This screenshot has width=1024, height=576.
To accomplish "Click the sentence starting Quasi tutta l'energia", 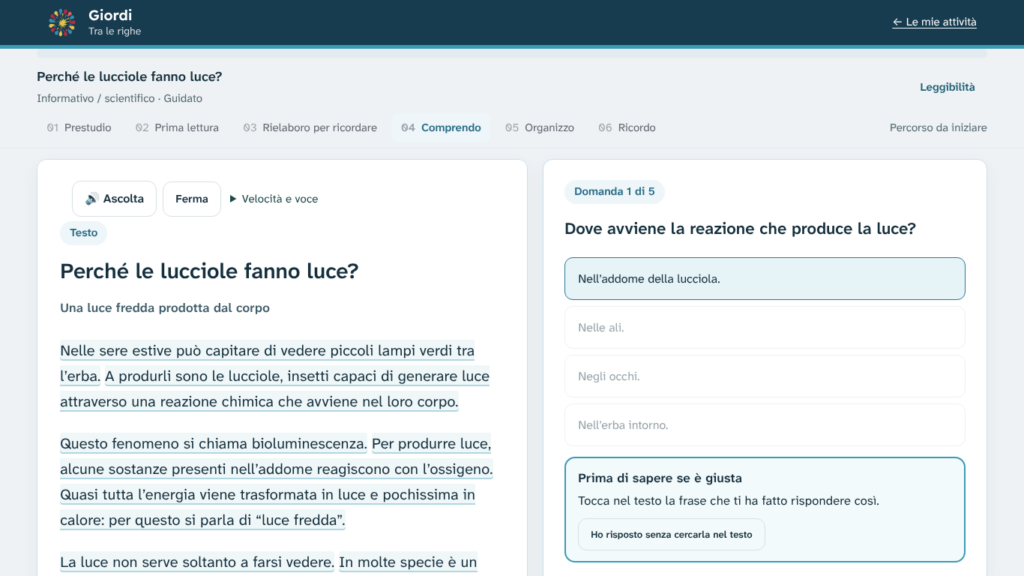I will pyautogui.click(x=267, y=507).
